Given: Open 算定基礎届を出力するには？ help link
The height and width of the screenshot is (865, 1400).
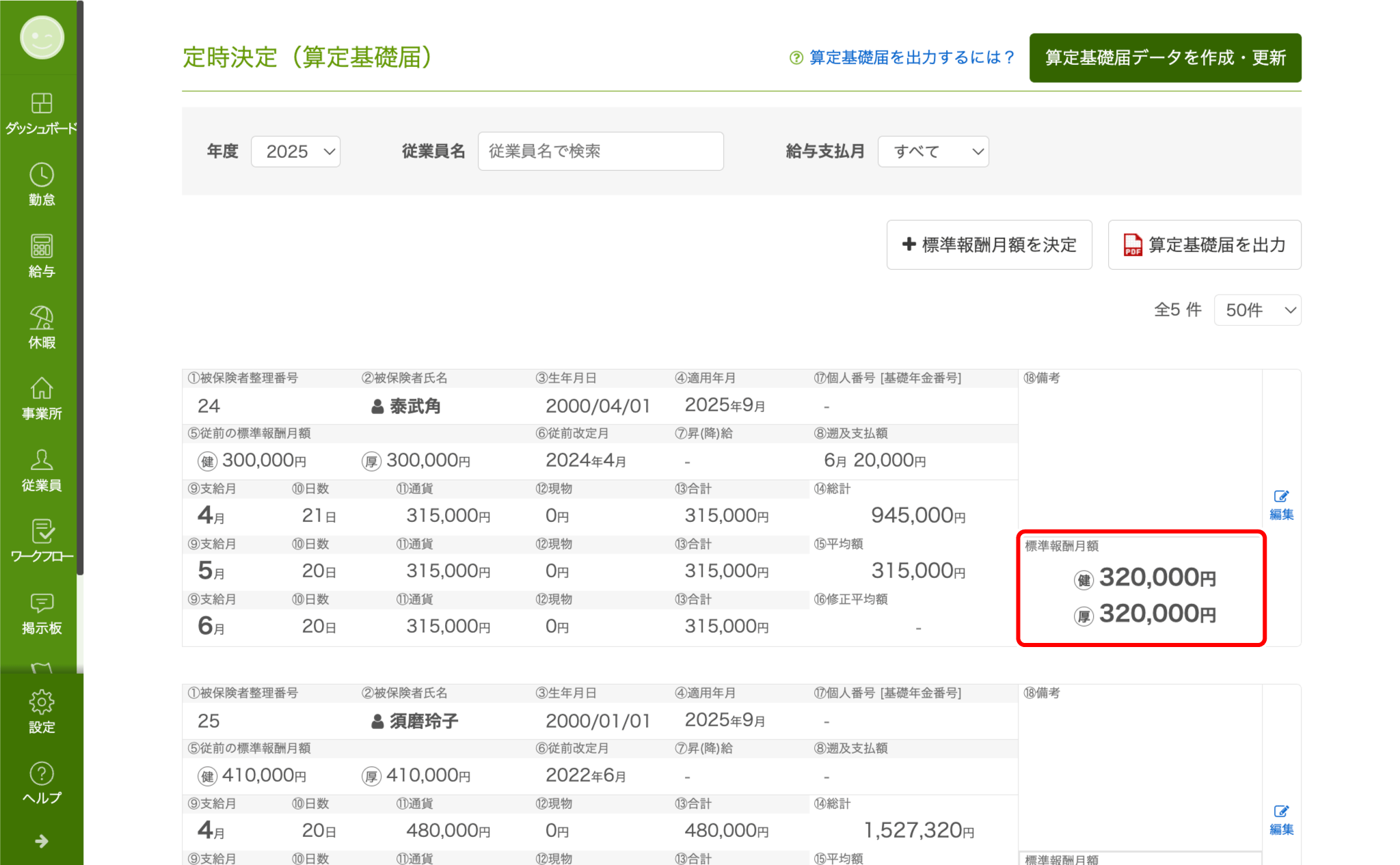Looking at the screenshot, I should [x=902, y=58].
